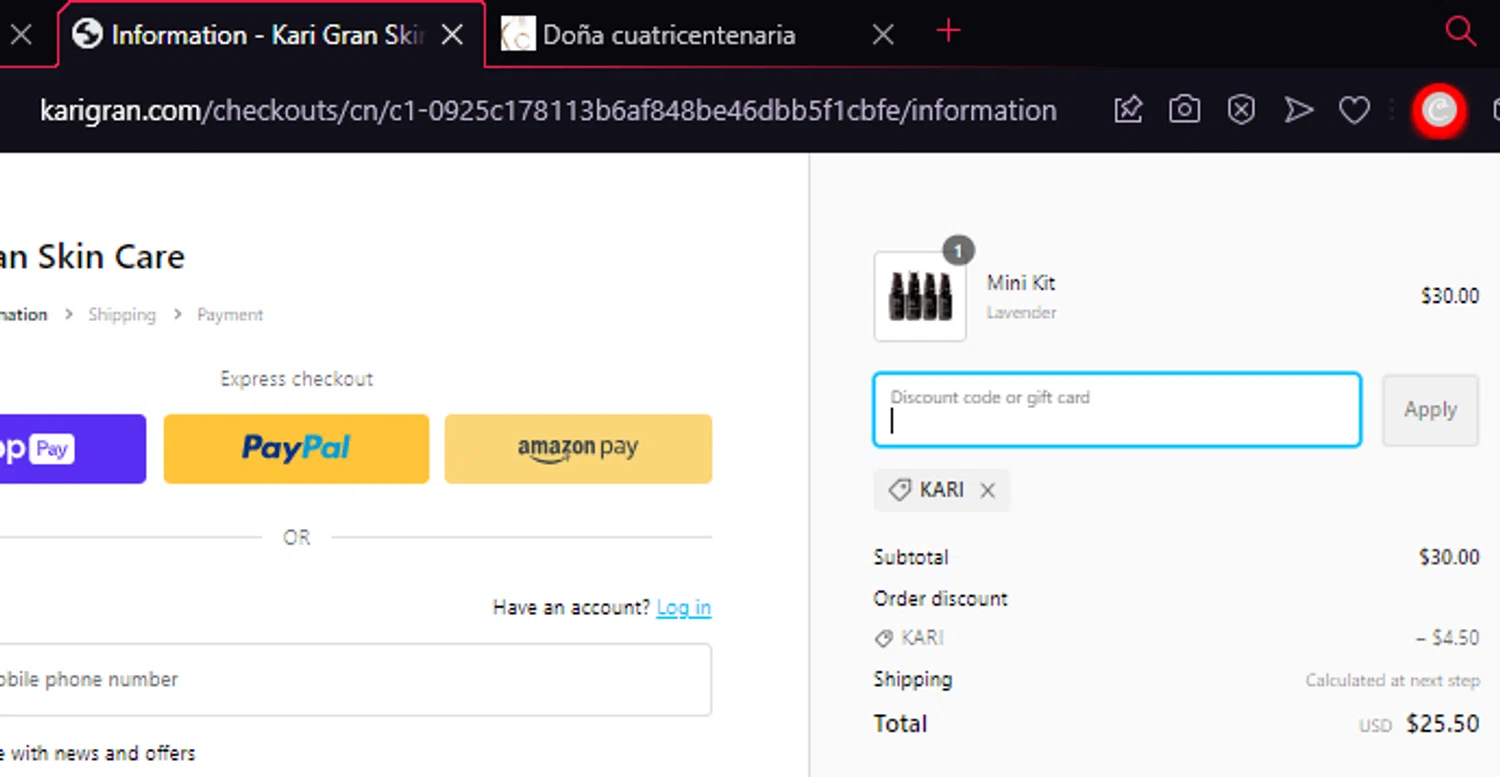1500x777 pixels.
Task: Add bookmark with the heart icon
Action: click(x=1354, y=110)
